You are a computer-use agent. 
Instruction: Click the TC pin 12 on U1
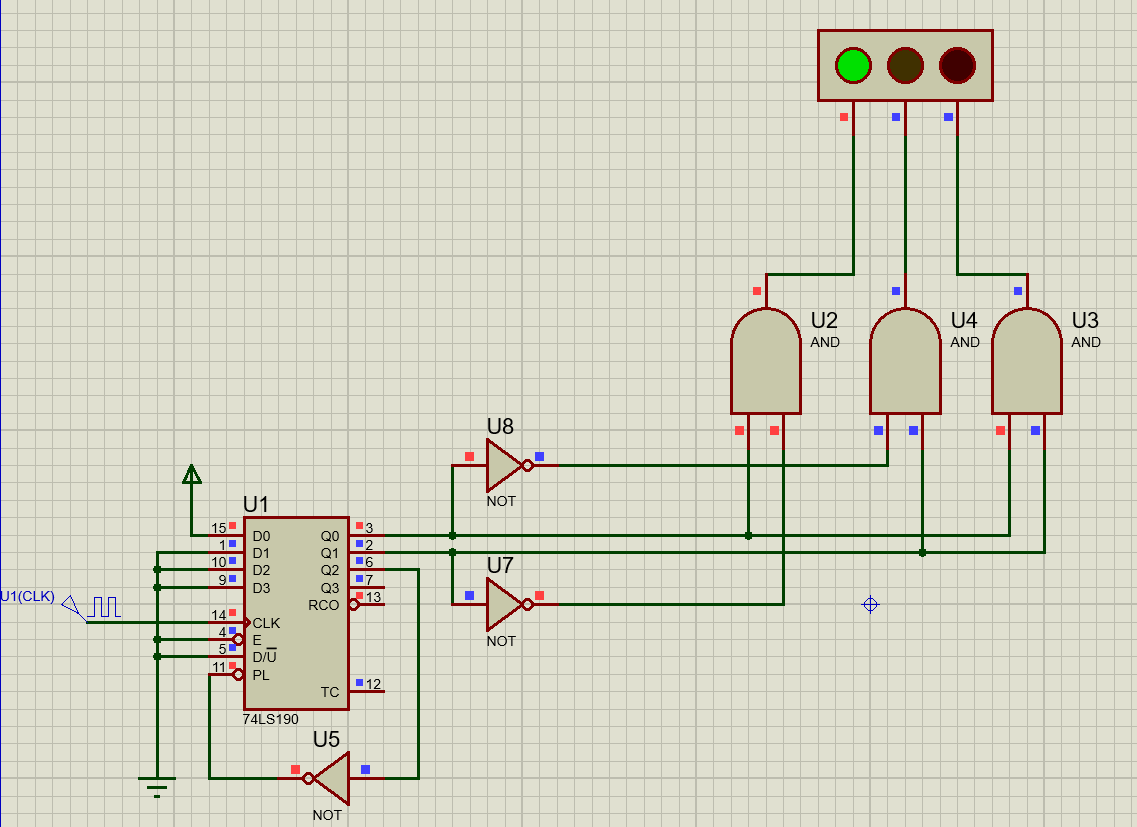368,691
